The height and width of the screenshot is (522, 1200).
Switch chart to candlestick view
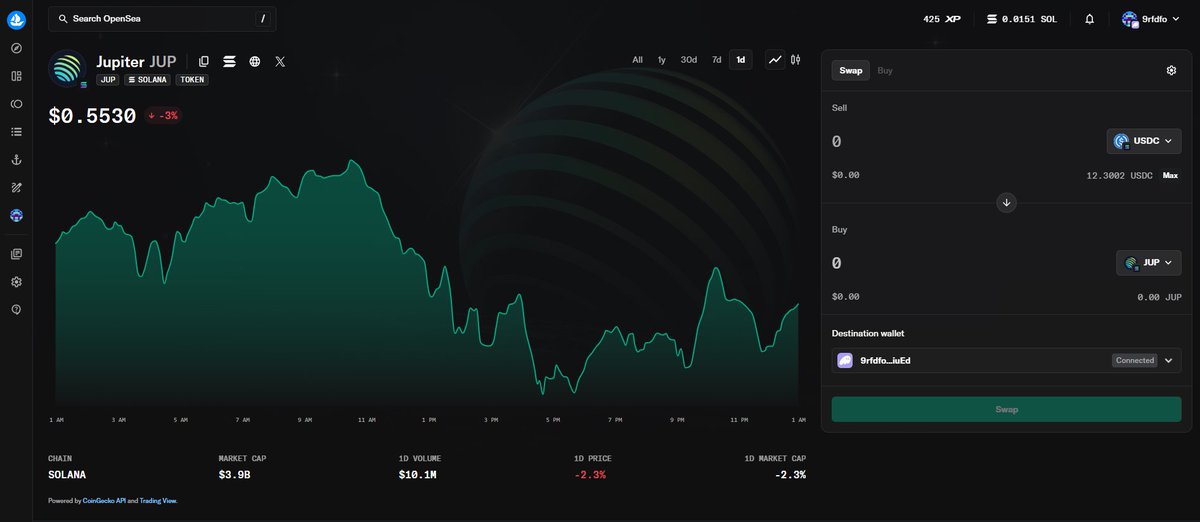pyautogui.click(x=796, y=60)
